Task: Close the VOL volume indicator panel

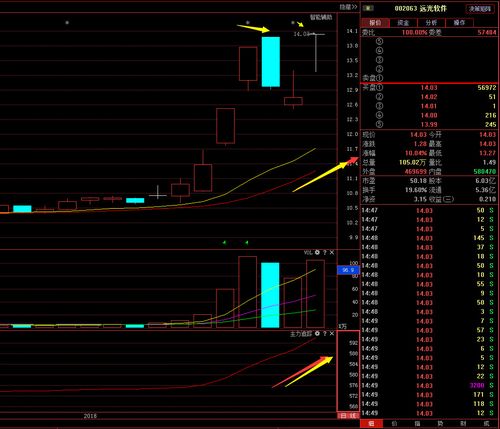Action: click(x=332, y=252)
